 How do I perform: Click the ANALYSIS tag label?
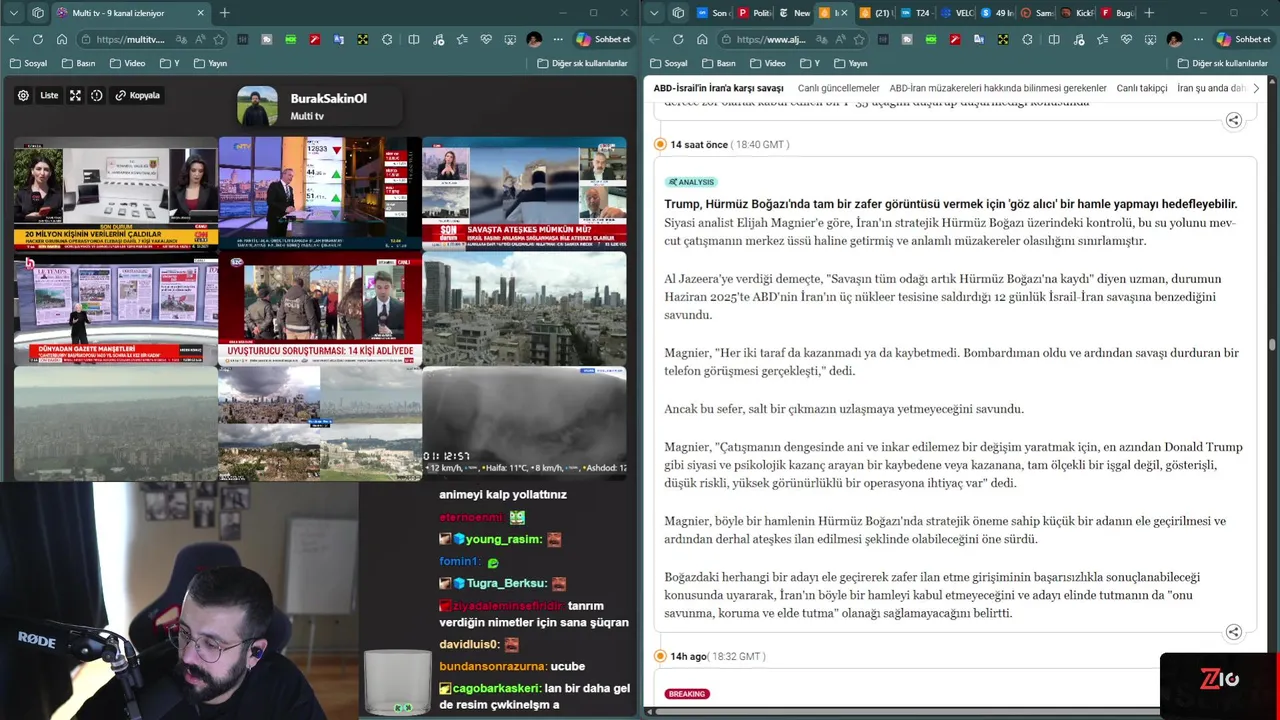point(691,182)
